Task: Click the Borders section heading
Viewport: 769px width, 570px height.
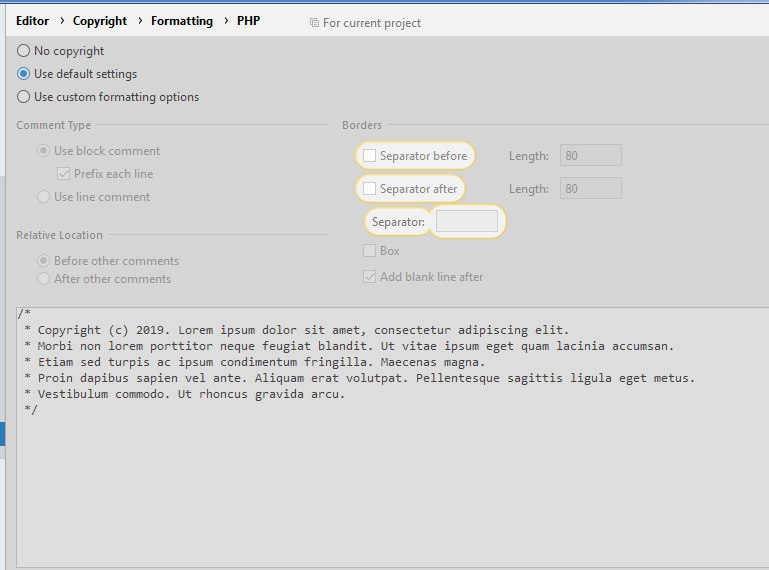Action: pyautogui.click(x=361, y=125)
